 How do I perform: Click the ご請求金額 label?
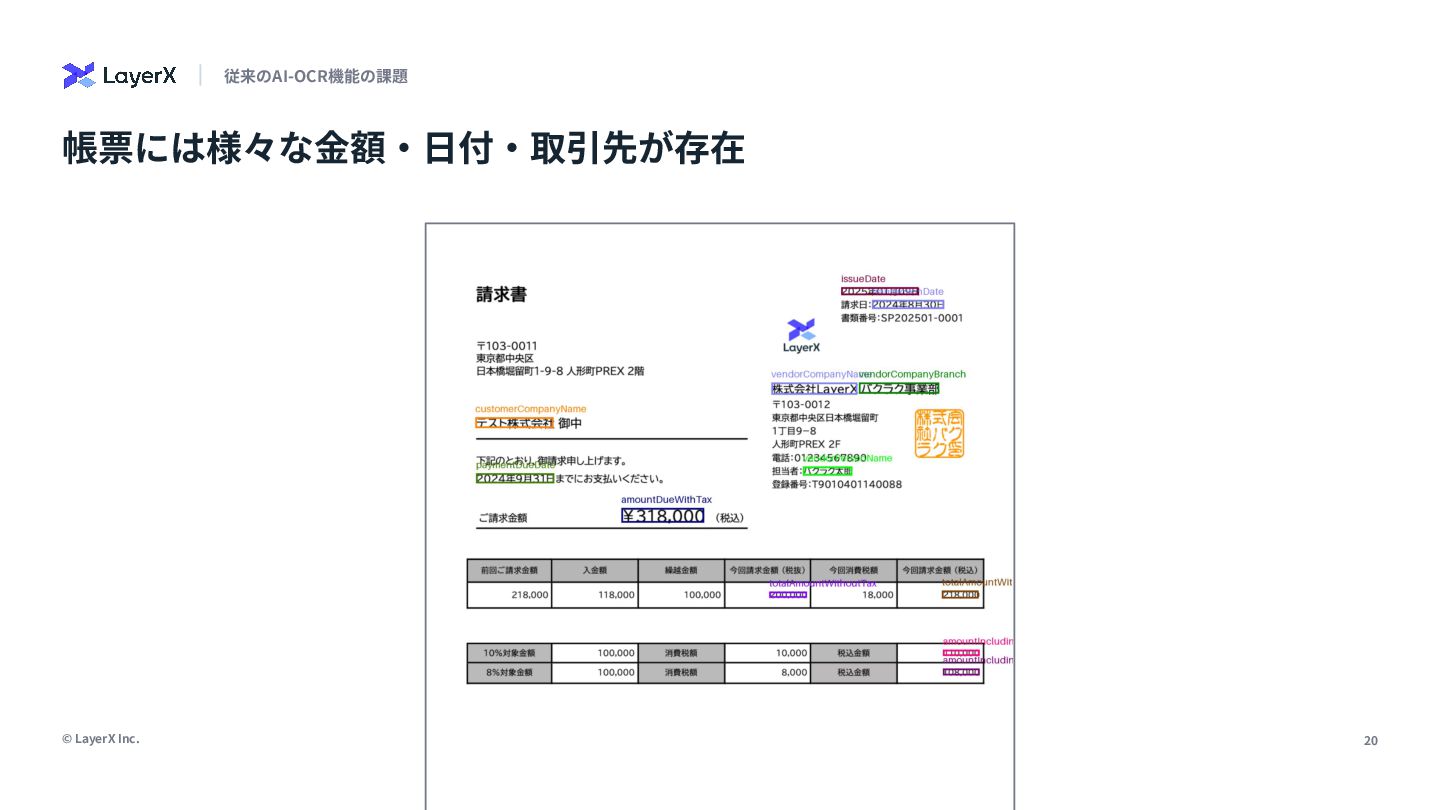coord(503,518)
